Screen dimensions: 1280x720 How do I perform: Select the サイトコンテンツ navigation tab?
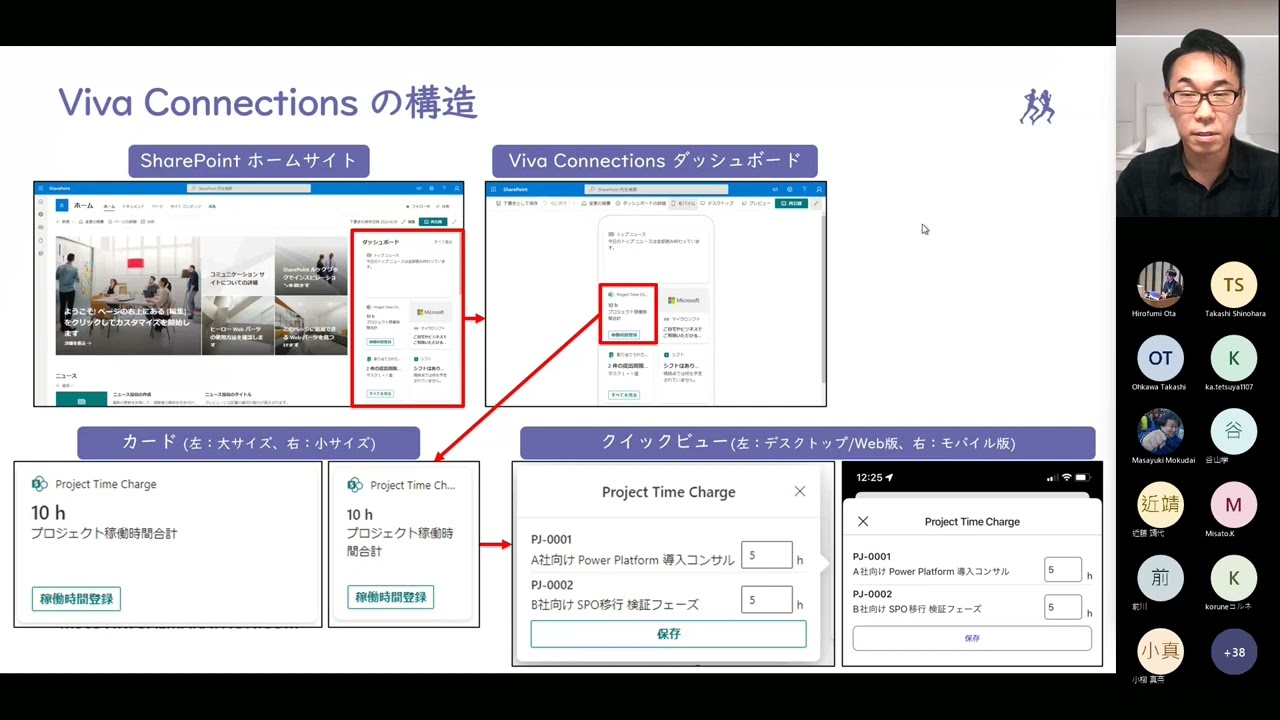tap(186, 206)
